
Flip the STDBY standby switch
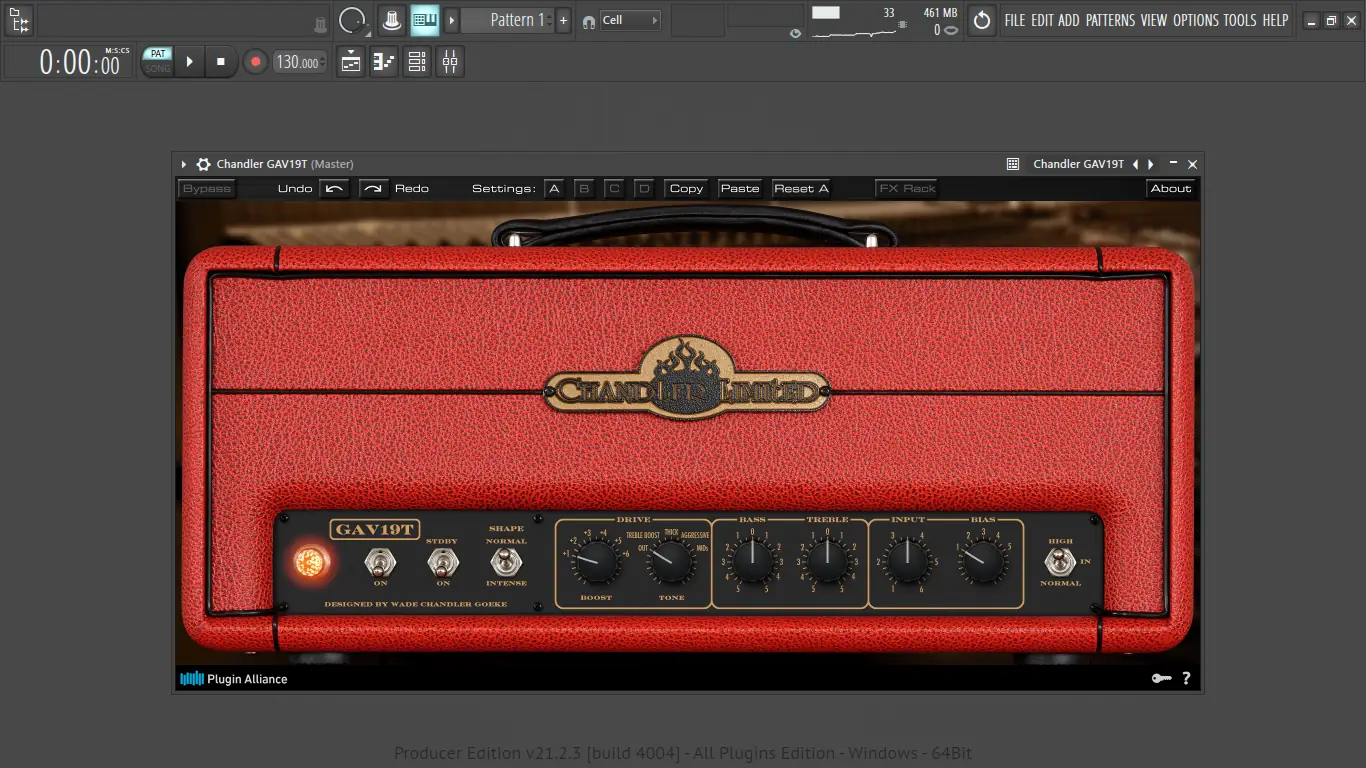pyautogui.click(x=443, y=562)
